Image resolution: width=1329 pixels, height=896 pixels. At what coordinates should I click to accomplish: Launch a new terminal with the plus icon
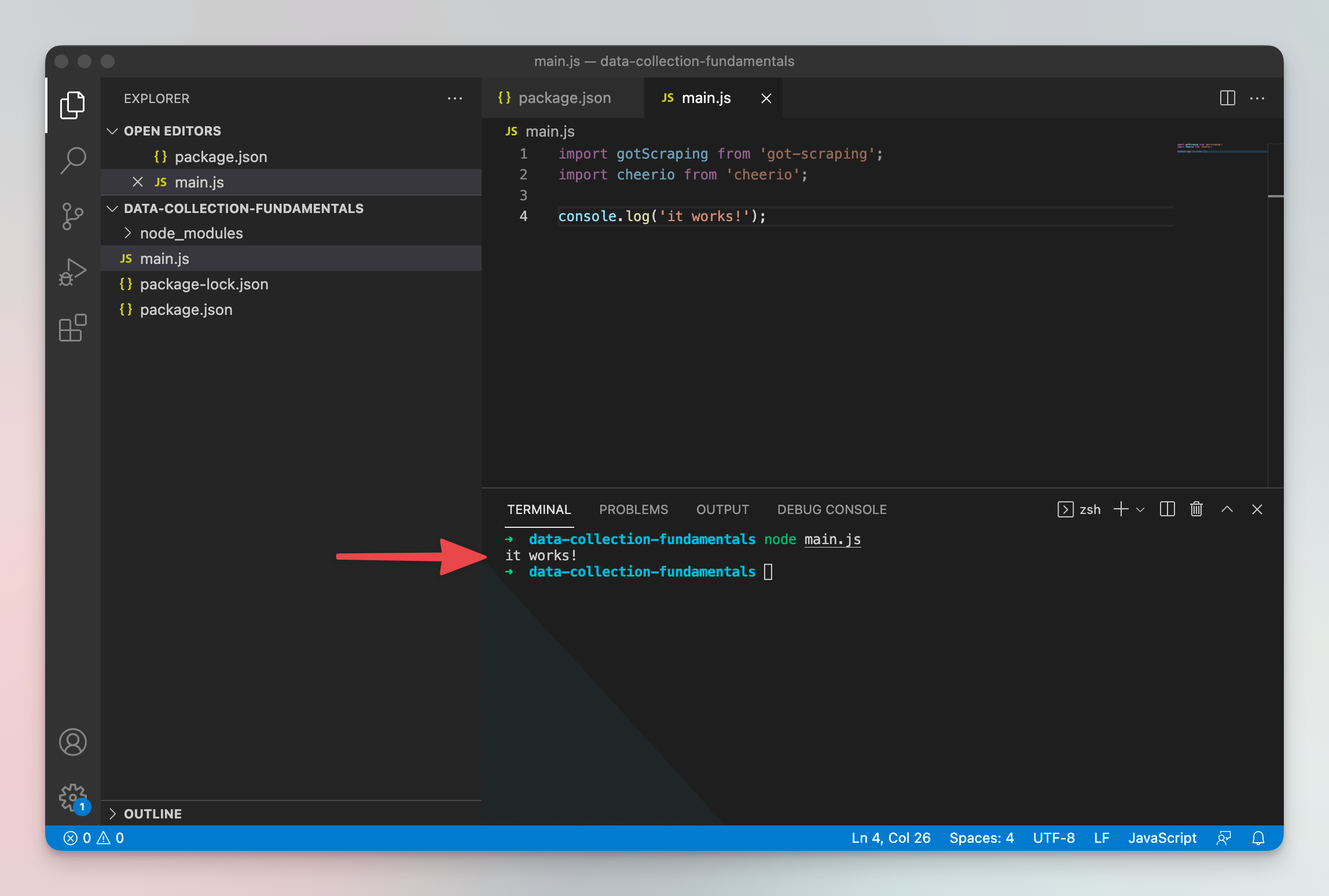(x=1119, y=509)
